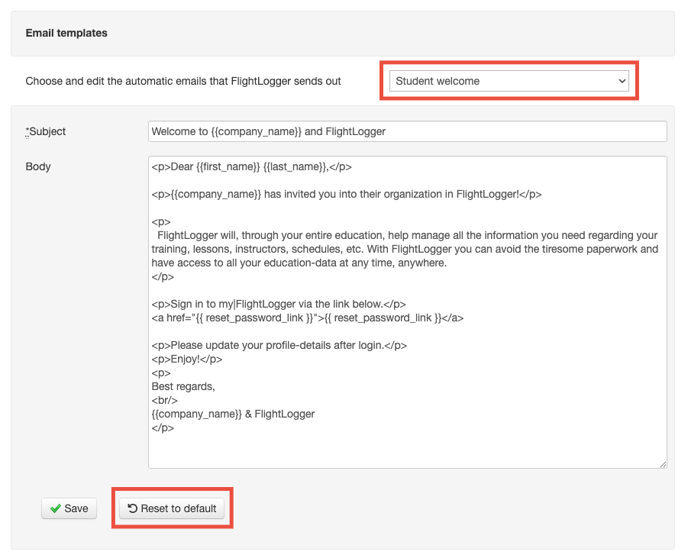
Task: Click the circular arrow reset icon
Action: [x=133, y=508]
